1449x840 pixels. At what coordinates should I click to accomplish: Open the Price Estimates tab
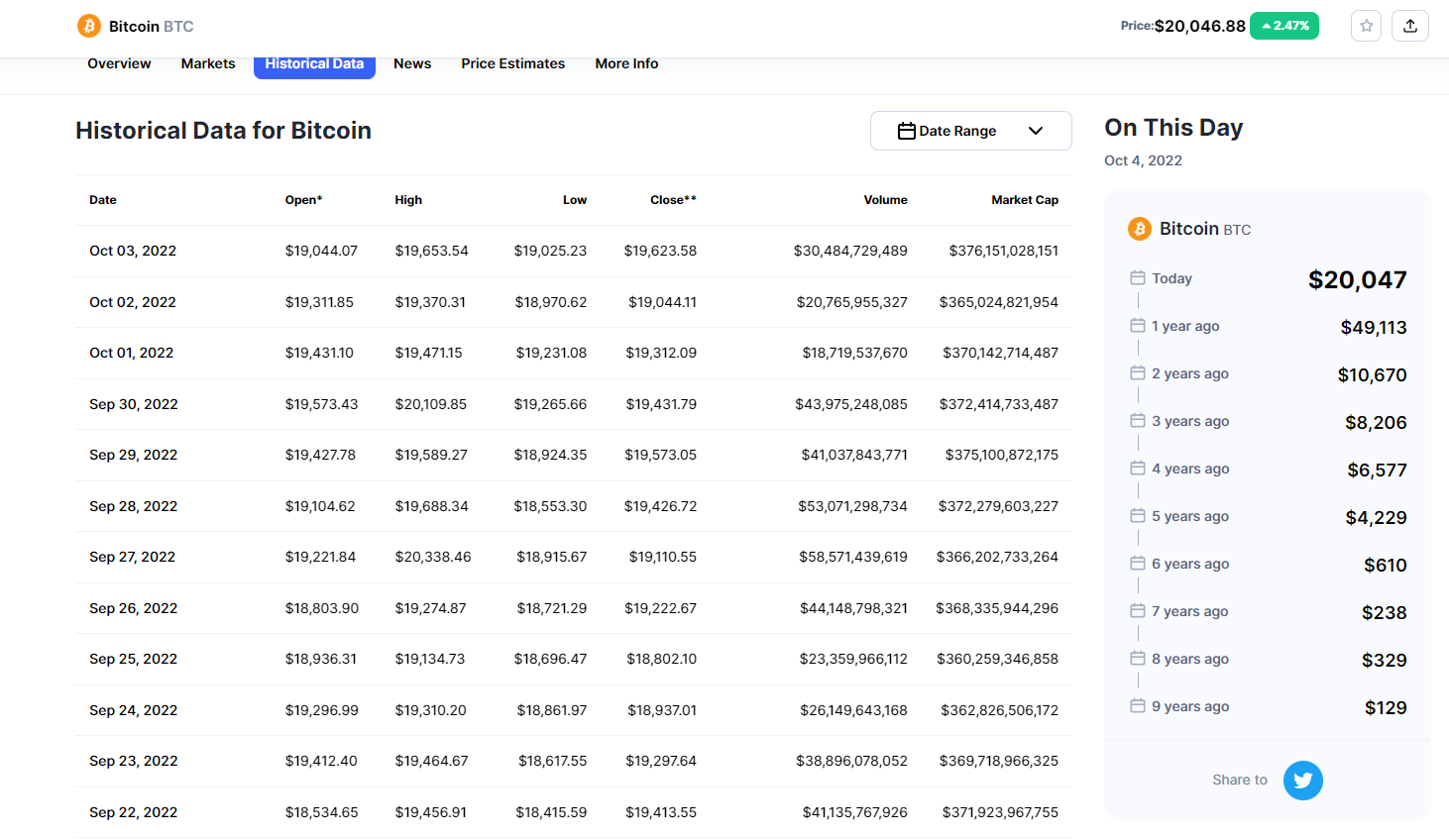coord(512,63)
